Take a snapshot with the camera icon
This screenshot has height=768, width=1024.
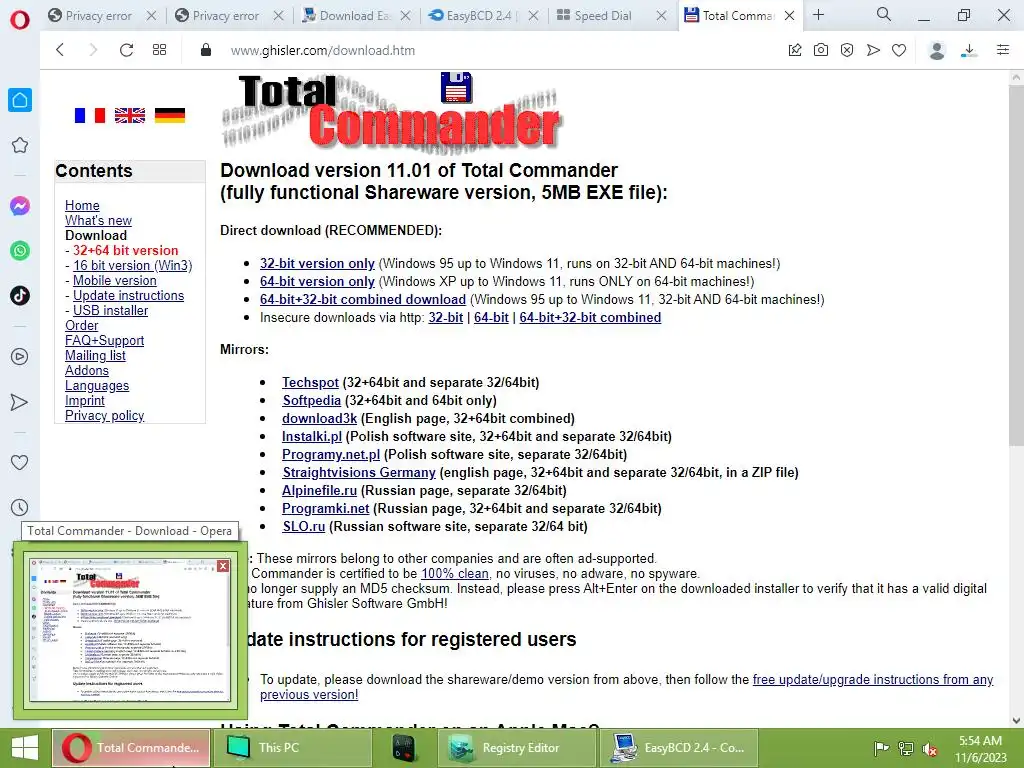pyautogui.click(x=821, y=50)
